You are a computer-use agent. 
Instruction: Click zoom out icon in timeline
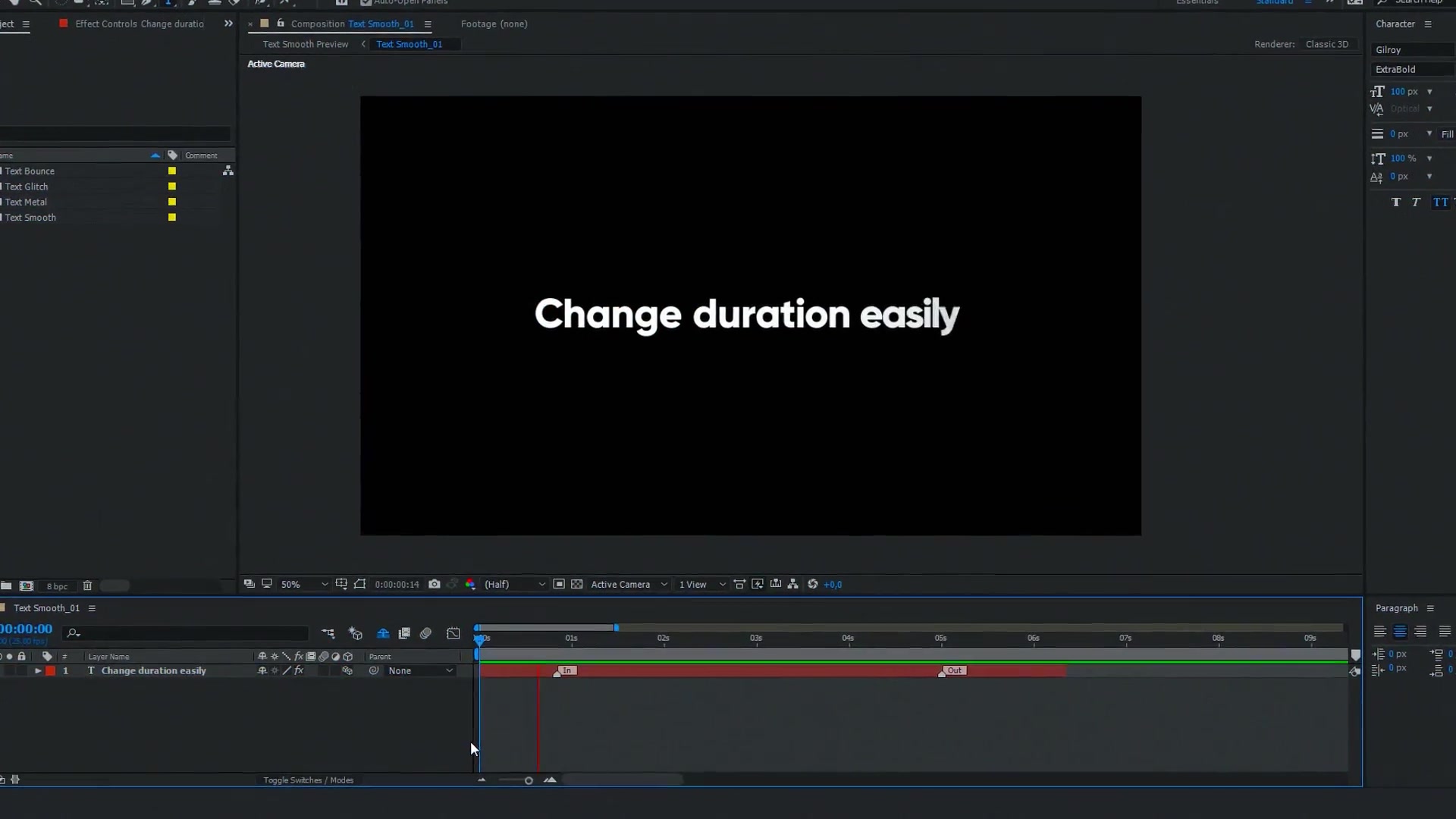tap(482, 780)
